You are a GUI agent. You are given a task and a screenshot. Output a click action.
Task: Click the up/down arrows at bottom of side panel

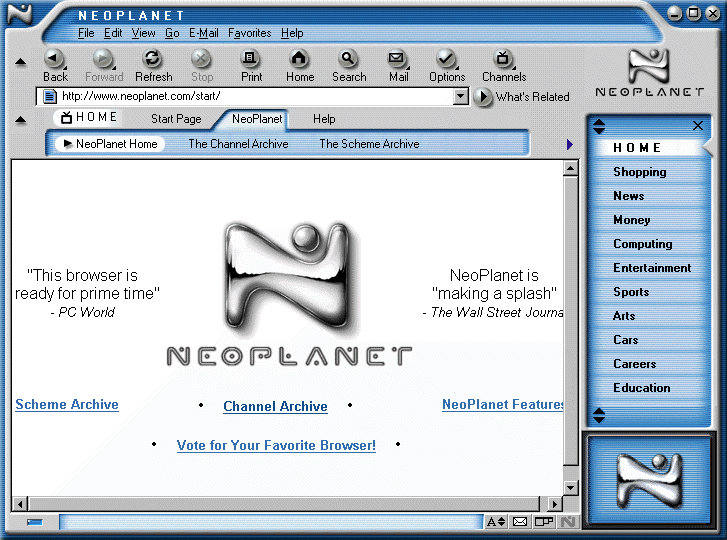599,415
